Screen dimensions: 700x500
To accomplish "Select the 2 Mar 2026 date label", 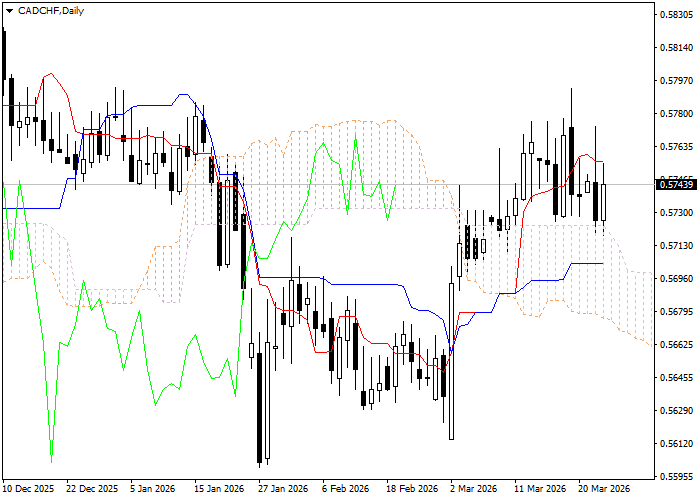I will [474, 489].
